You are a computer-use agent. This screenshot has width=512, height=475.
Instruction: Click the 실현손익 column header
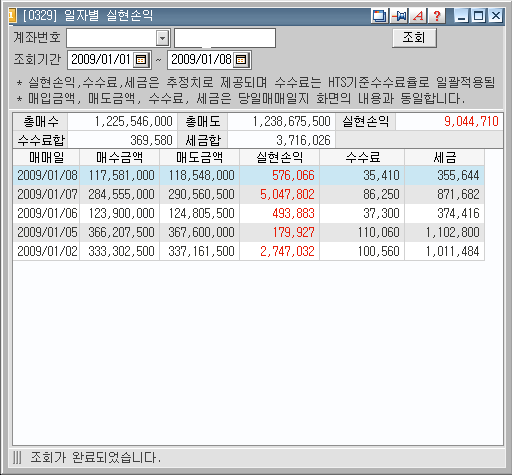(279, 157)
